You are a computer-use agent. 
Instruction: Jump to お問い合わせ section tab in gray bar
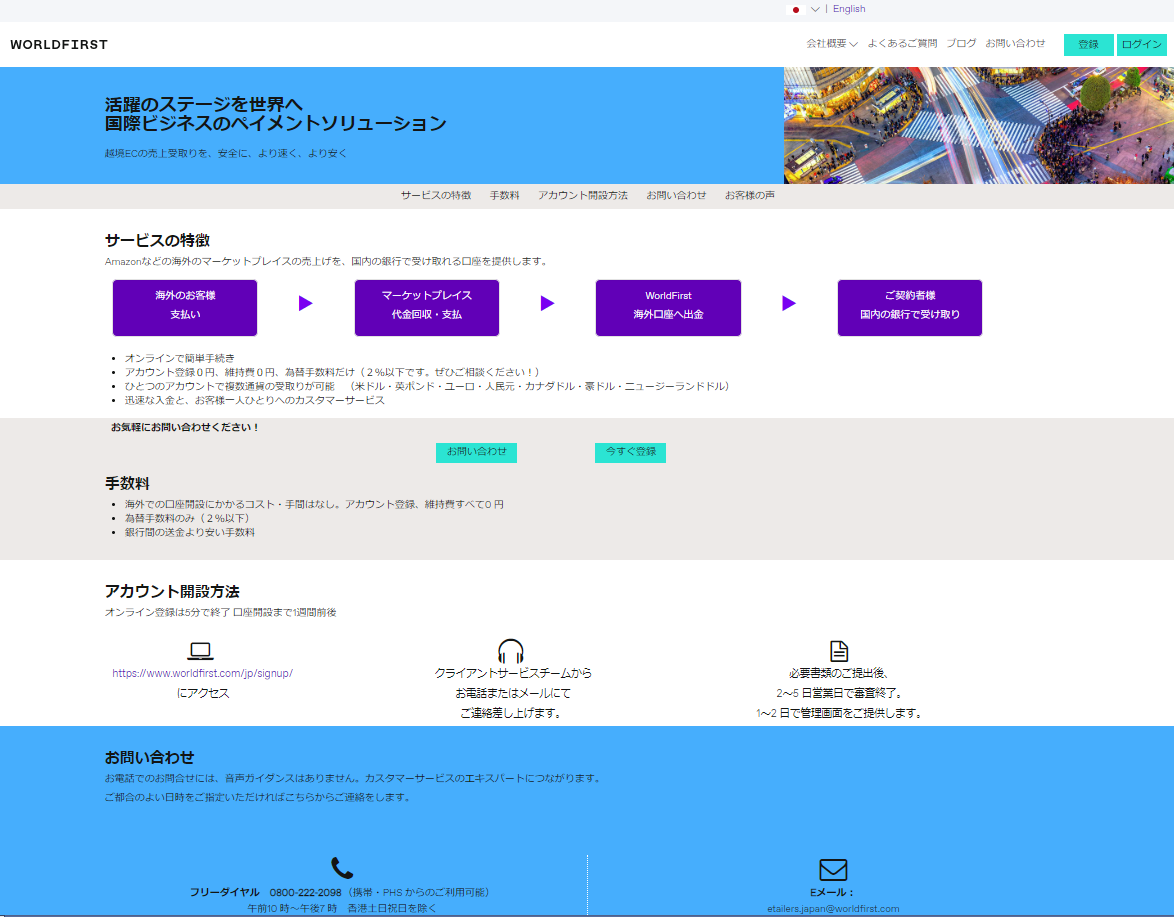(x=676, y=195)
